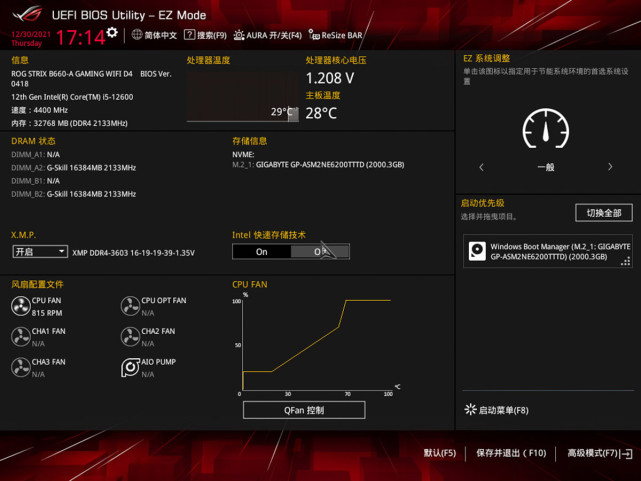
Task: Click the CPU FAN icon
Action: tap(20, 306)
